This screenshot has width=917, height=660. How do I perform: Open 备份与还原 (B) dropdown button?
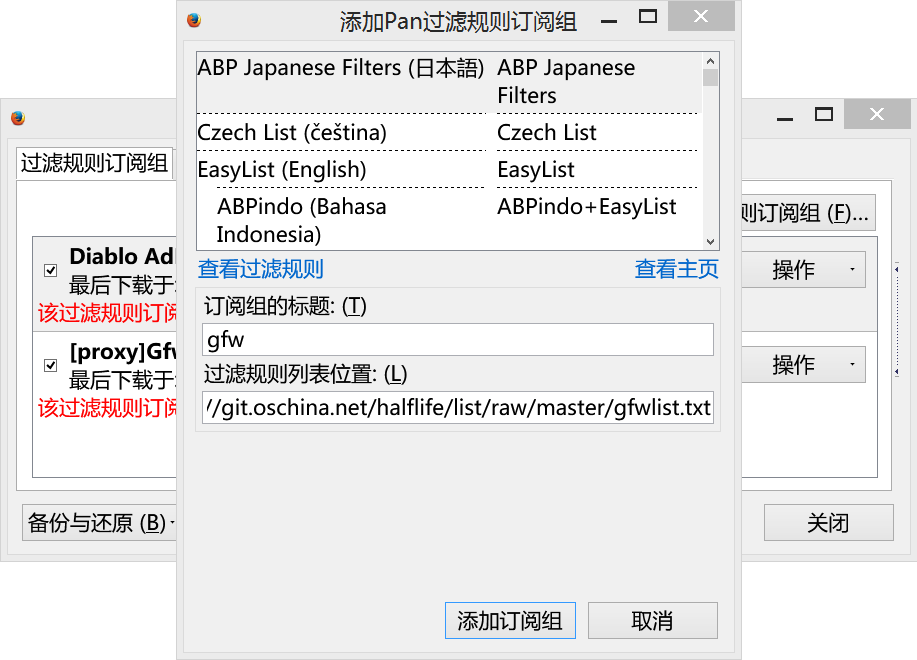99,523
